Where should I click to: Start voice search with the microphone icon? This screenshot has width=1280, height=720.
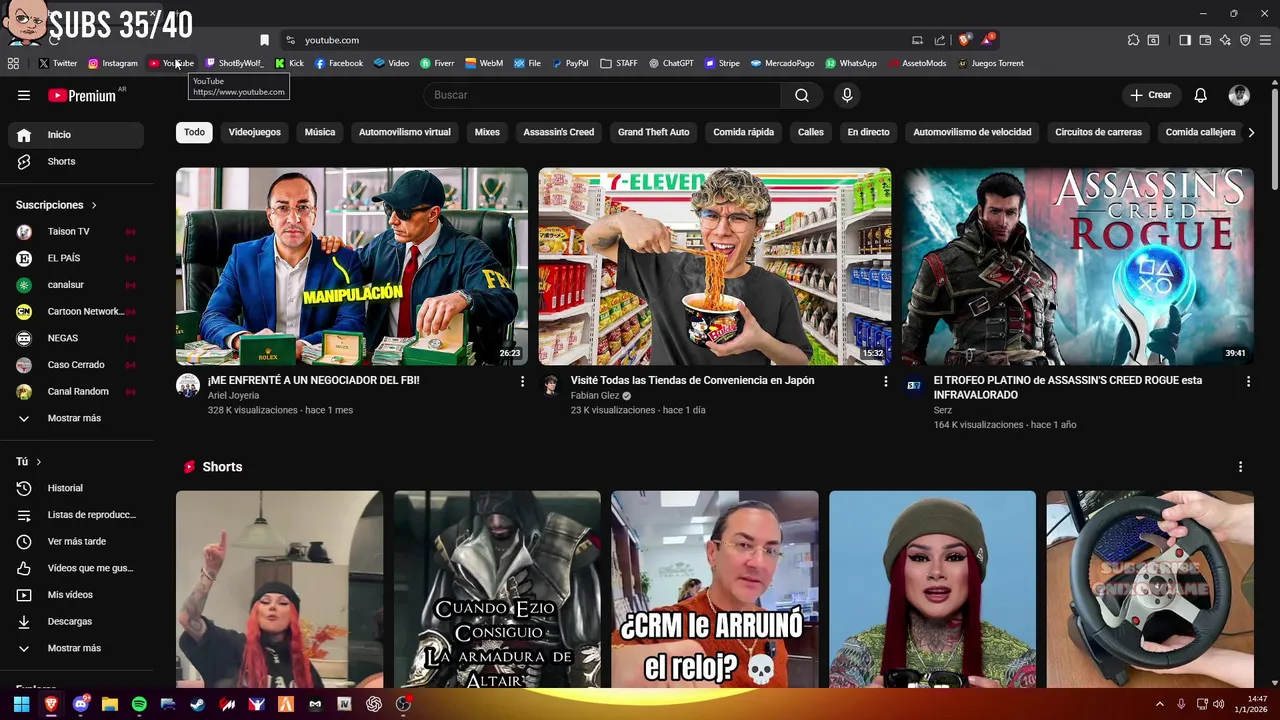pyautogui.click(x=847, y=95)
